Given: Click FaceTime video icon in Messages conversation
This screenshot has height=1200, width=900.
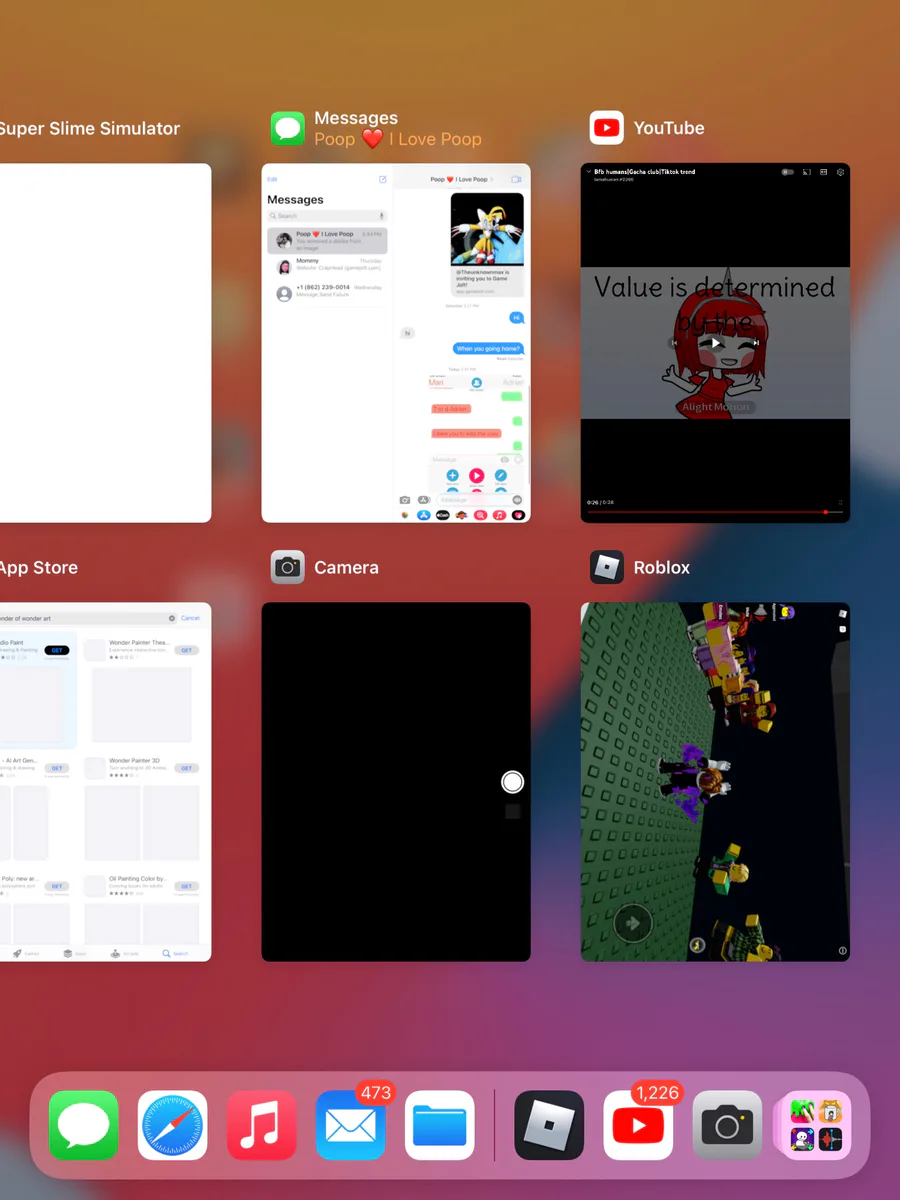Looking at the screenshot, I should pos(517,179).
